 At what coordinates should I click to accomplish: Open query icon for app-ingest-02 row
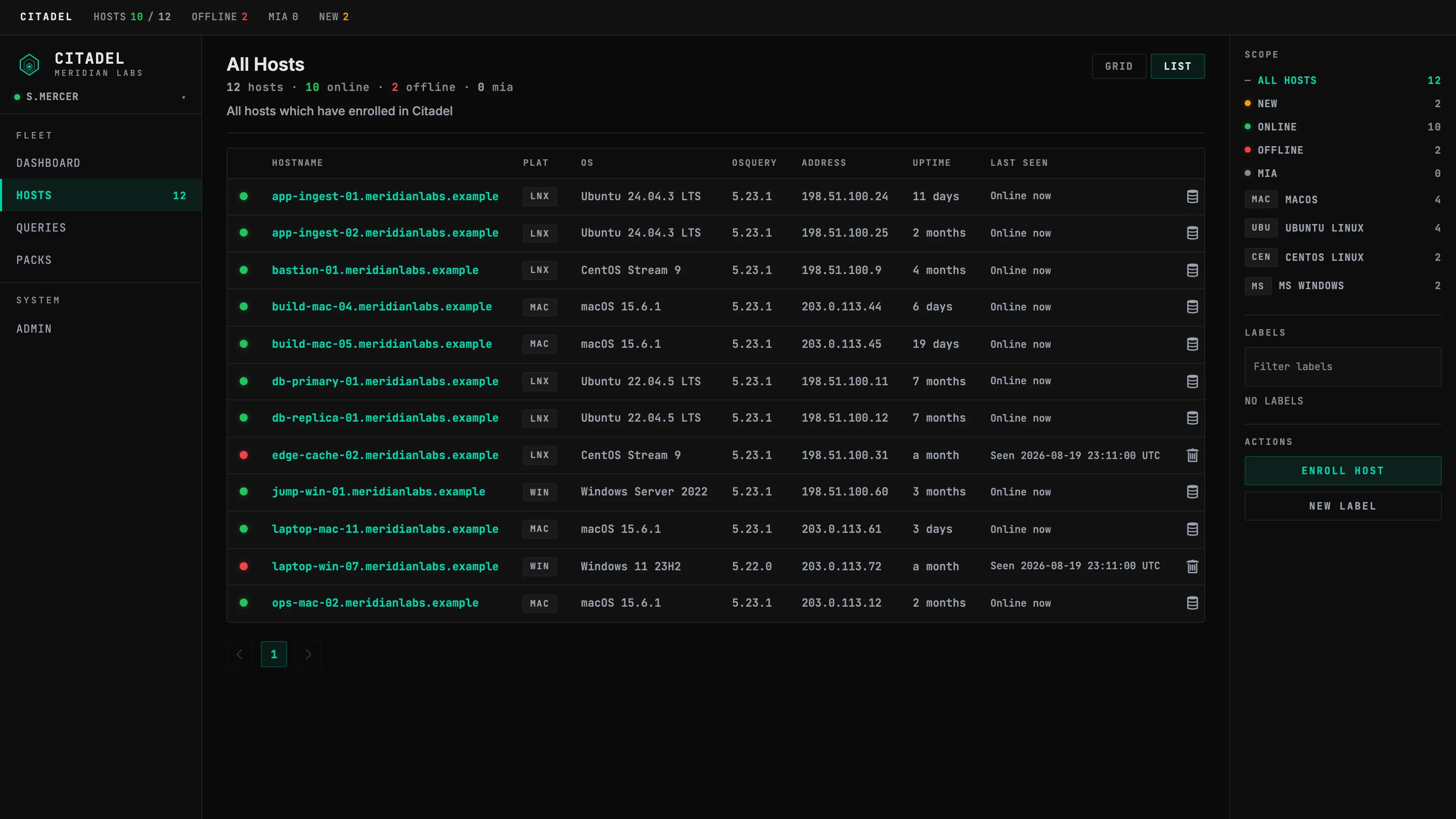coord(1192,233)
